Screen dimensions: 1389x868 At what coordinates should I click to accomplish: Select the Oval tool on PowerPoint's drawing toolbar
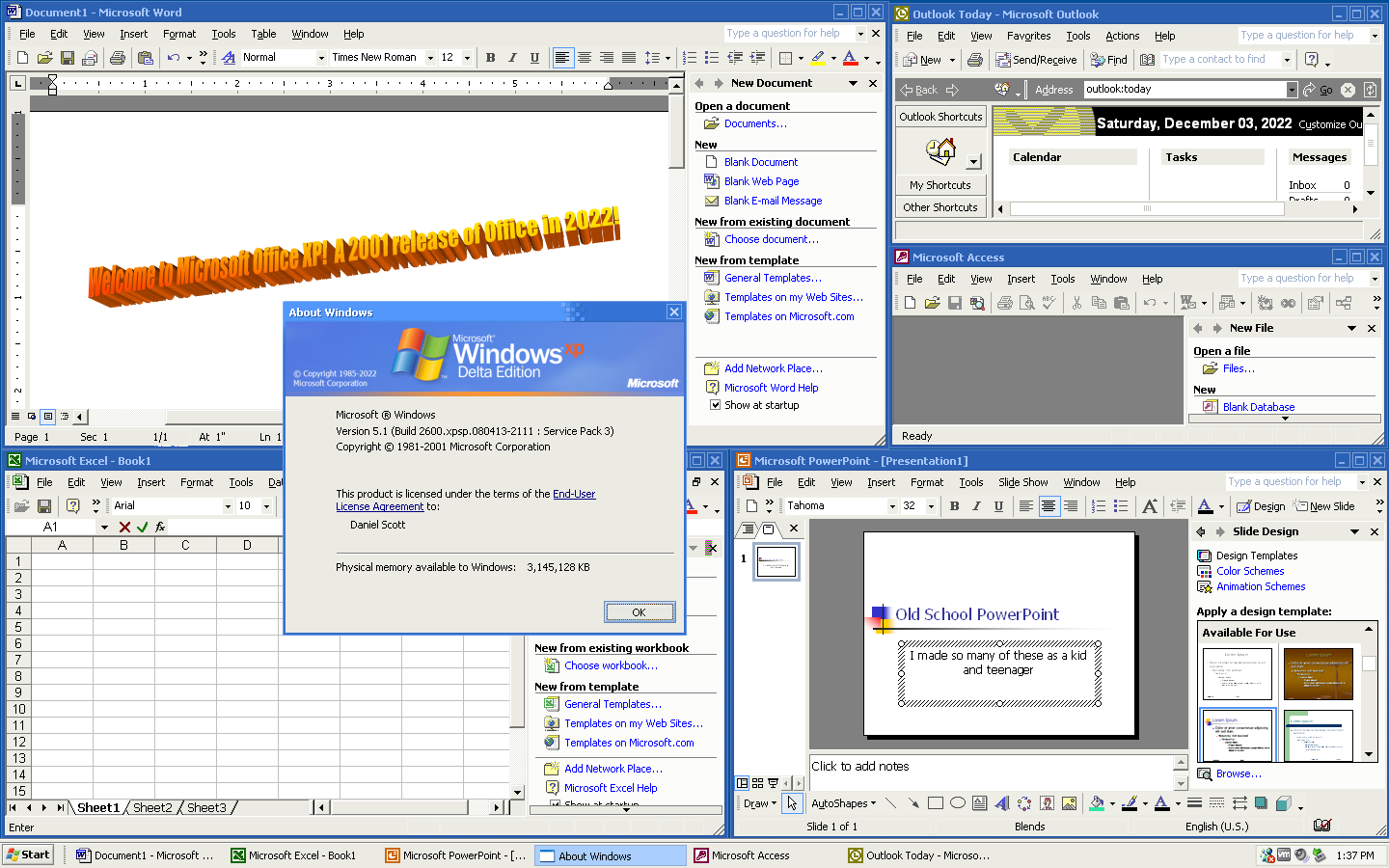pos(957,802)
